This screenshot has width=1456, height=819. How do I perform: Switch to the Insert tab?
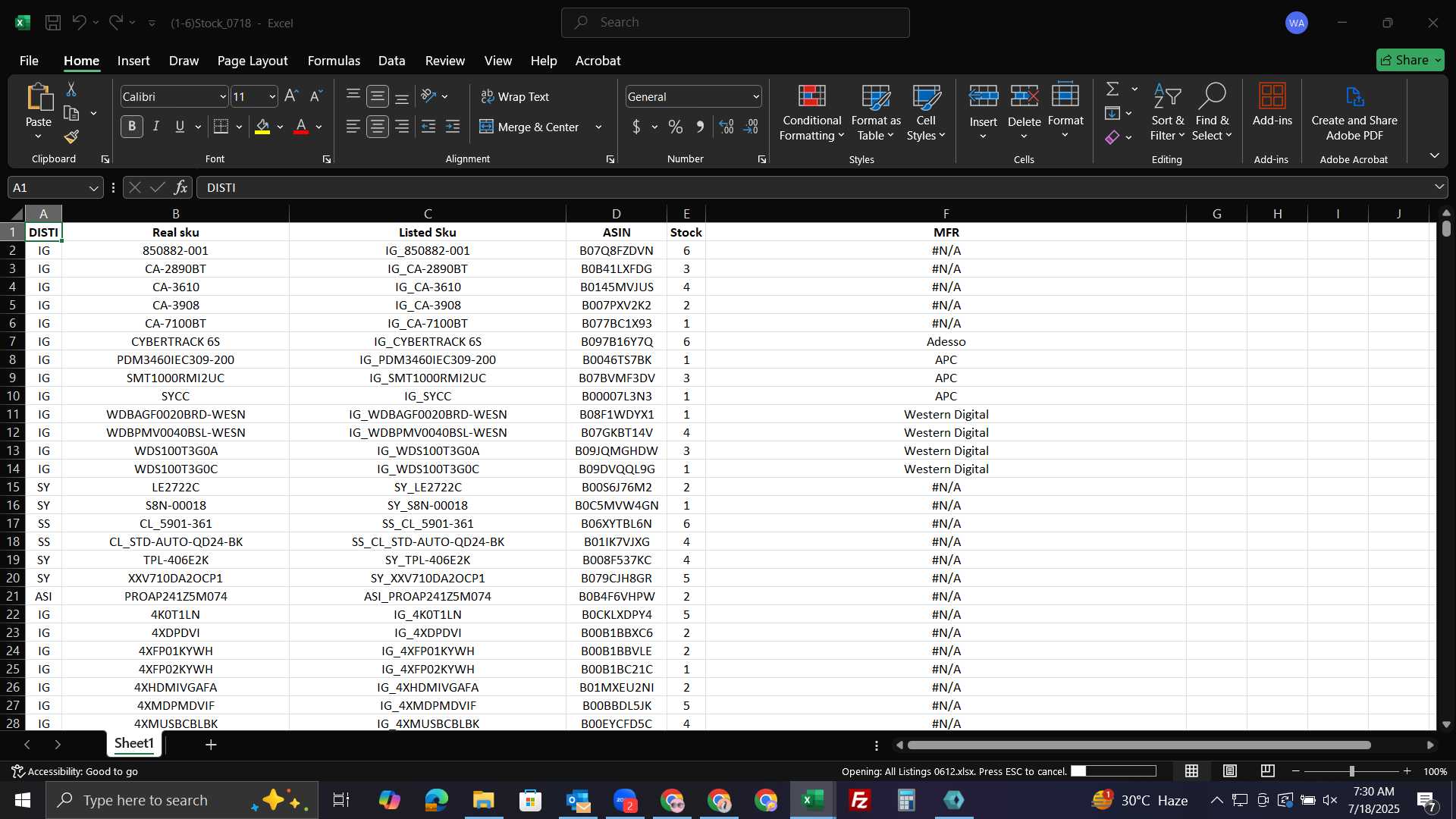133,61
